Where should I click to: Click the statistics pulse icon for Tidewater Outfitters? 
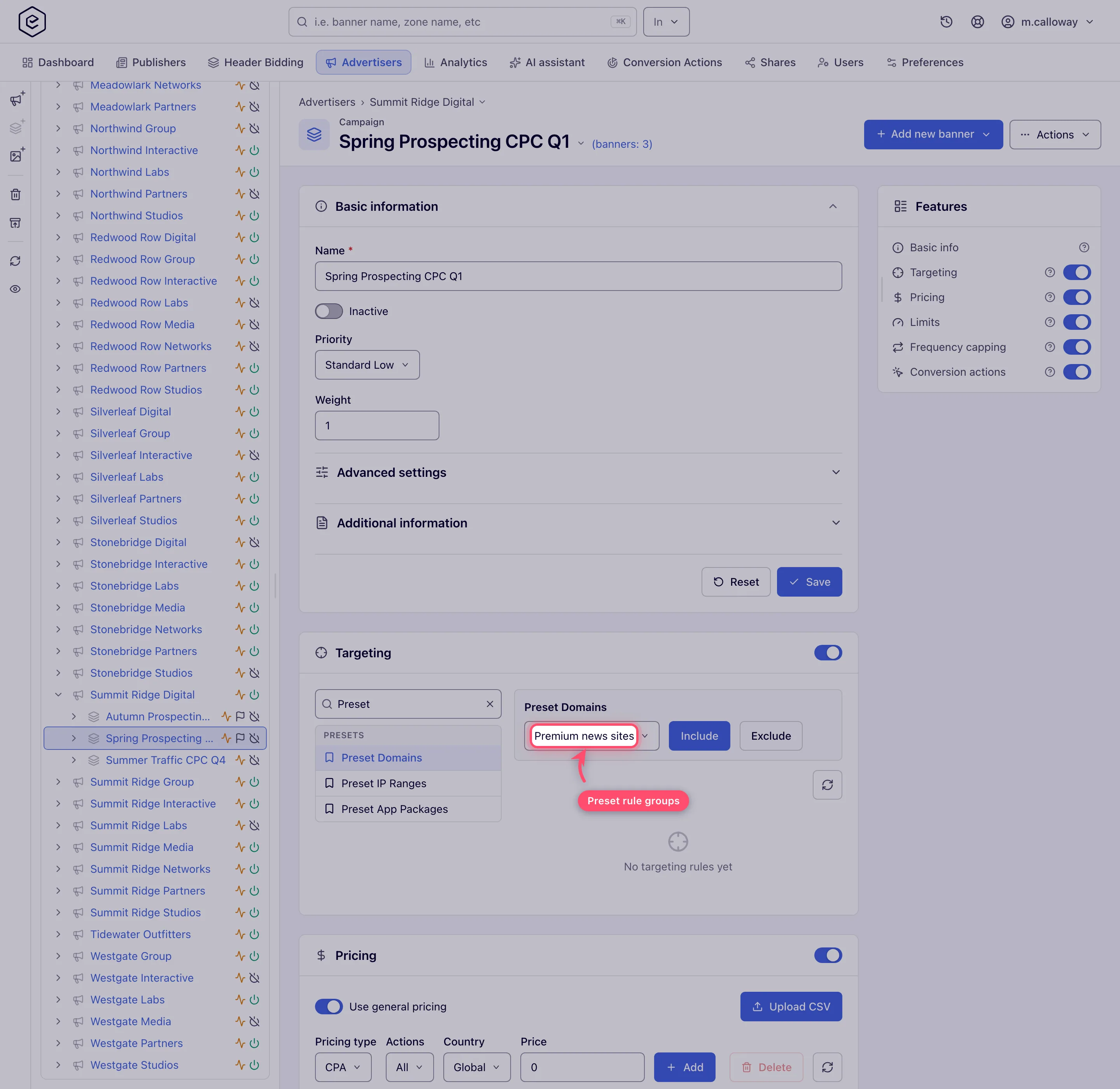240,934
